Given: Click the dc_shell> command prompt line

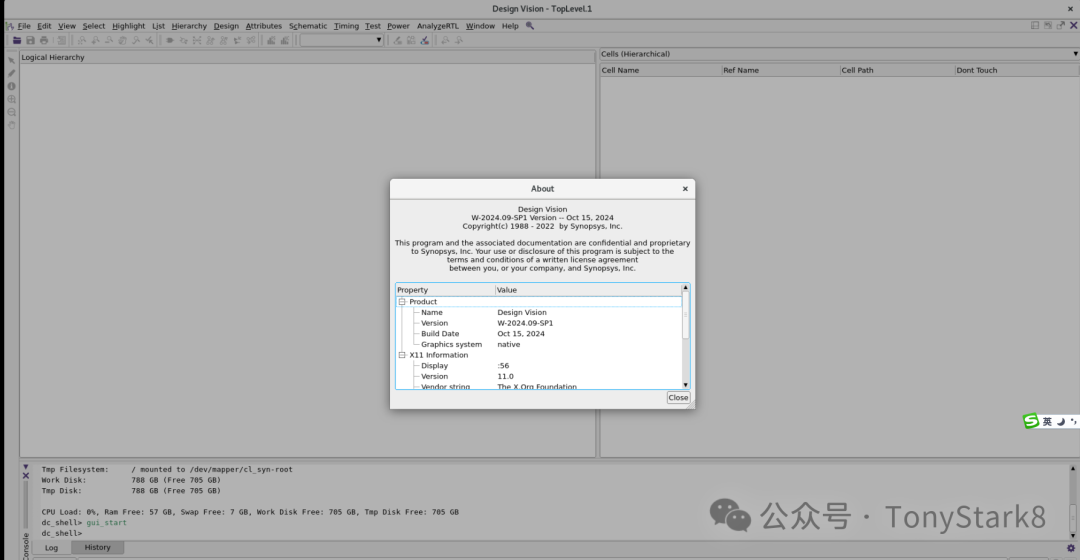Looking at the screenshot, I should coord(61,533).
